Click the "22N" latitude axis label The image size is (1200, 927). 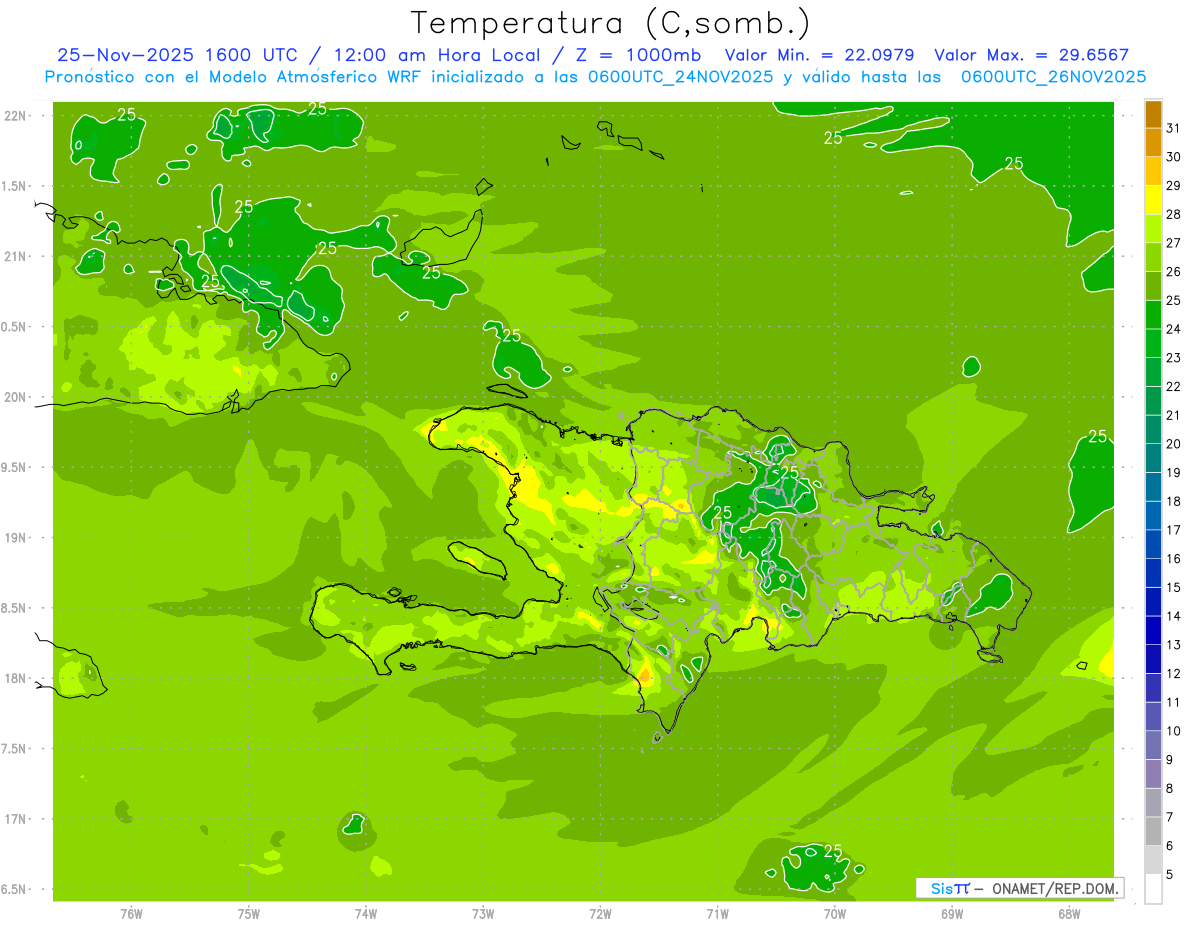[15, 116]
